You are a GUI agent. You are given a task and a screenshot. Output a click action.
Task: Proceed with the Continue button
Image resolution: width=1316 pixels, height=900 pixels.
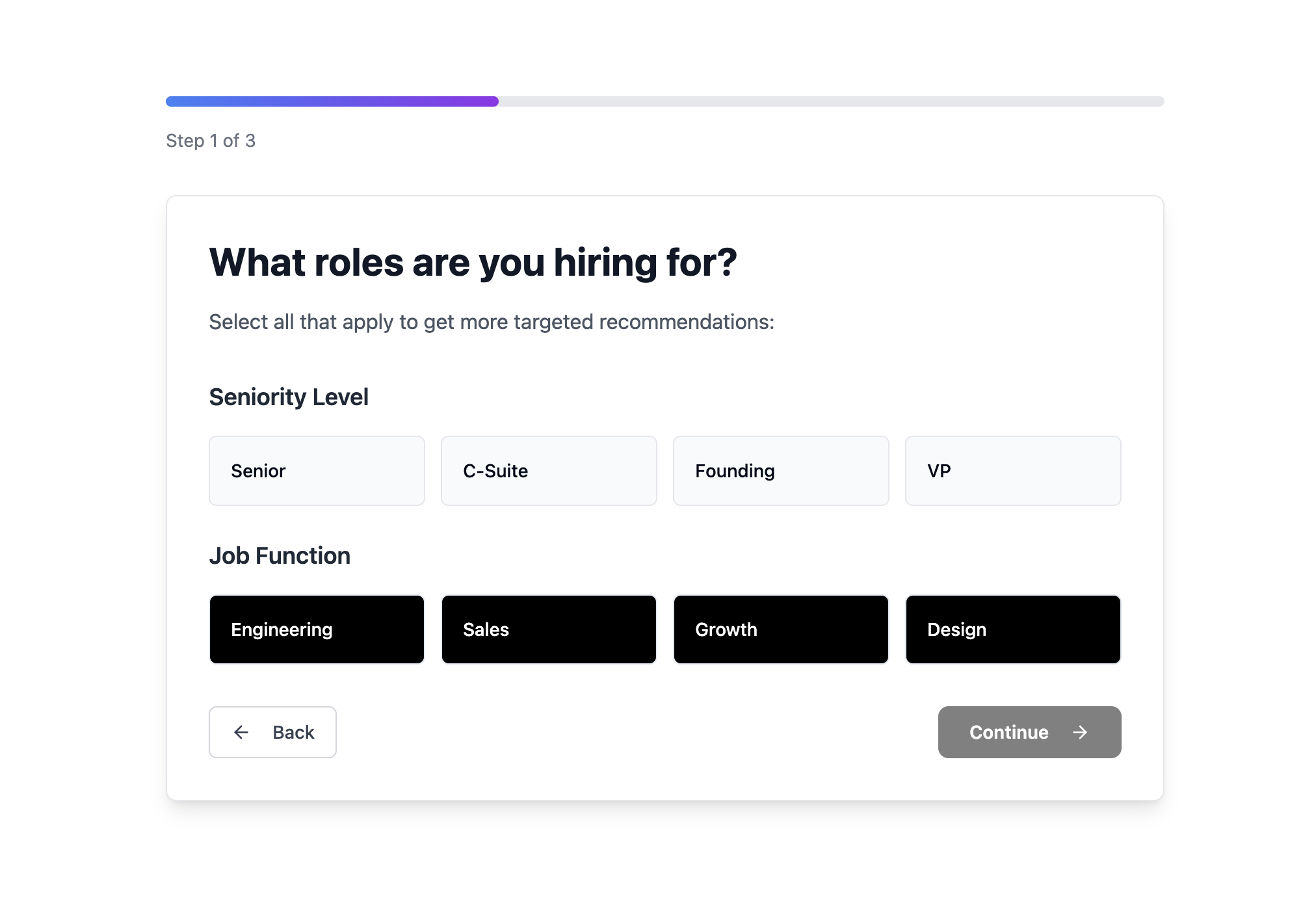point(1029,732)
